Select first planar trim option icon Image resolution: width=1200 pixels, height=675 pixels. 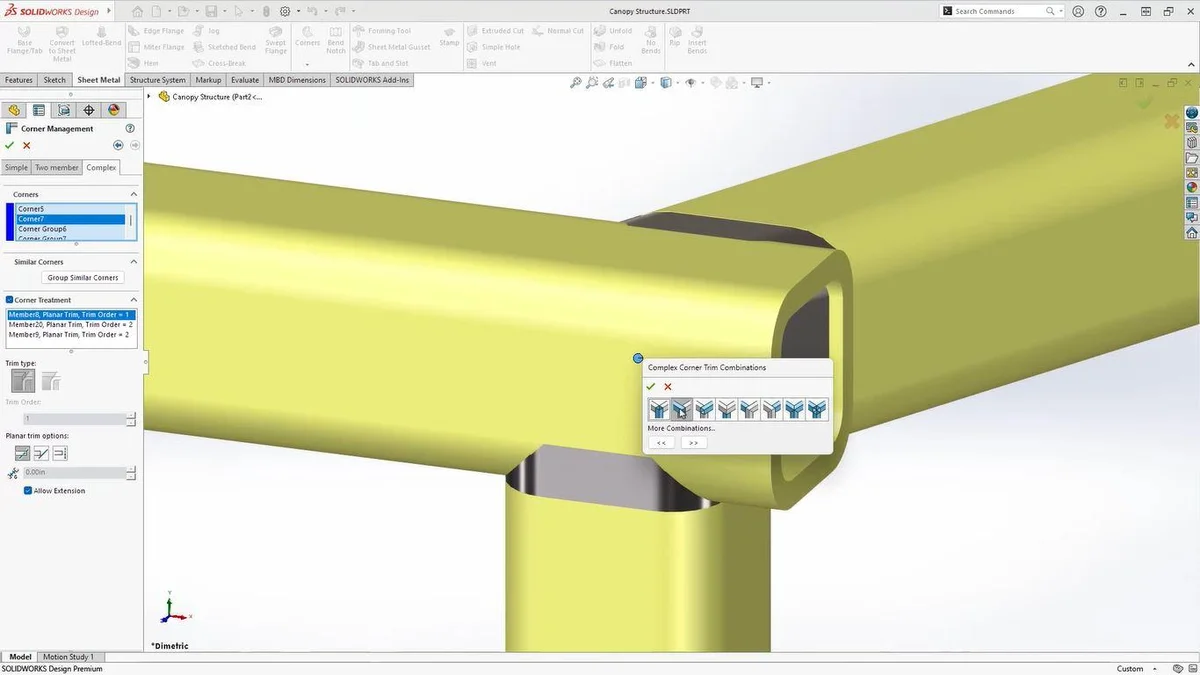point(22,453)
